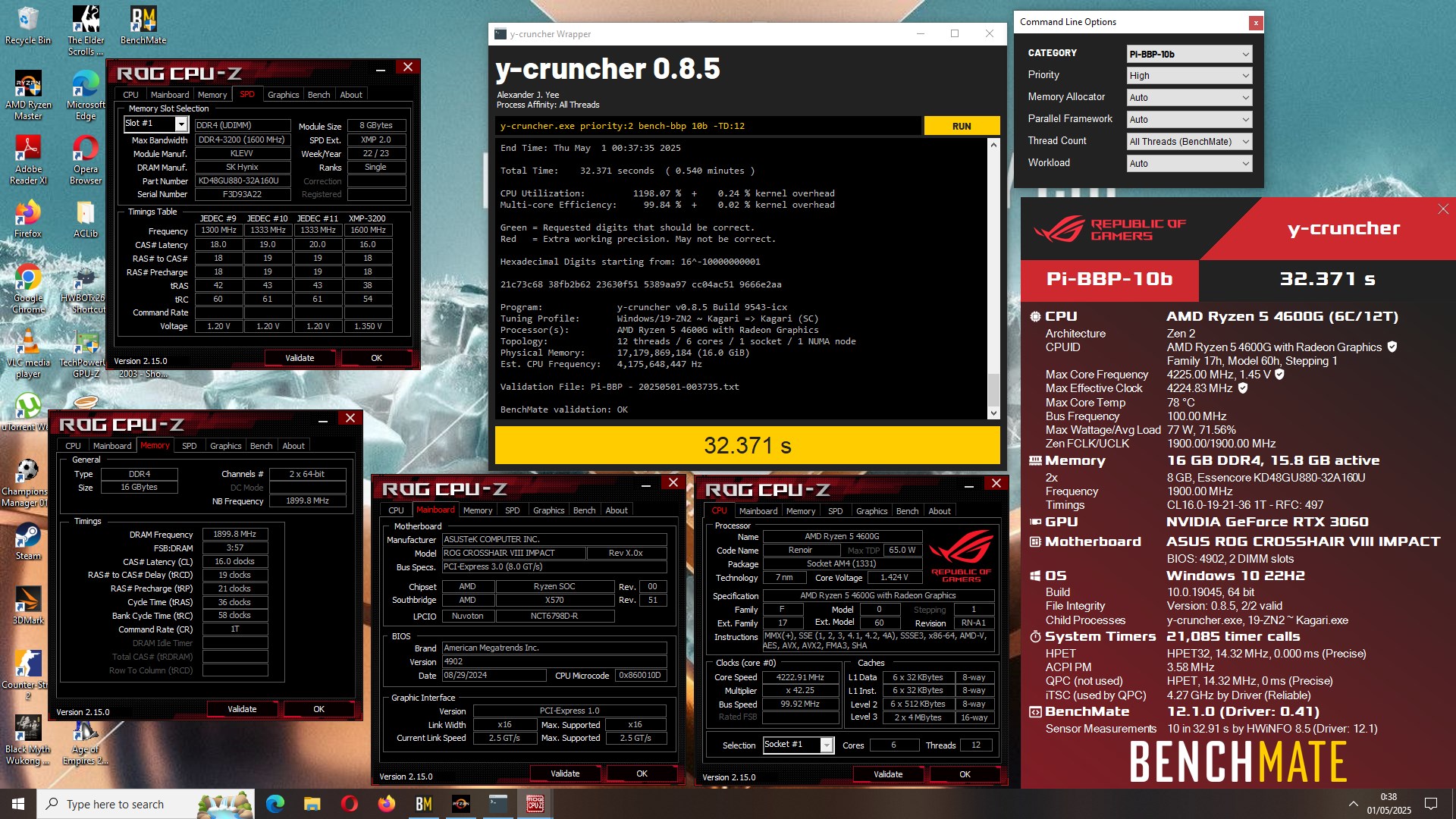Open 3DMark desktop shortcut

pyautogui.click(x=28, y=605)
